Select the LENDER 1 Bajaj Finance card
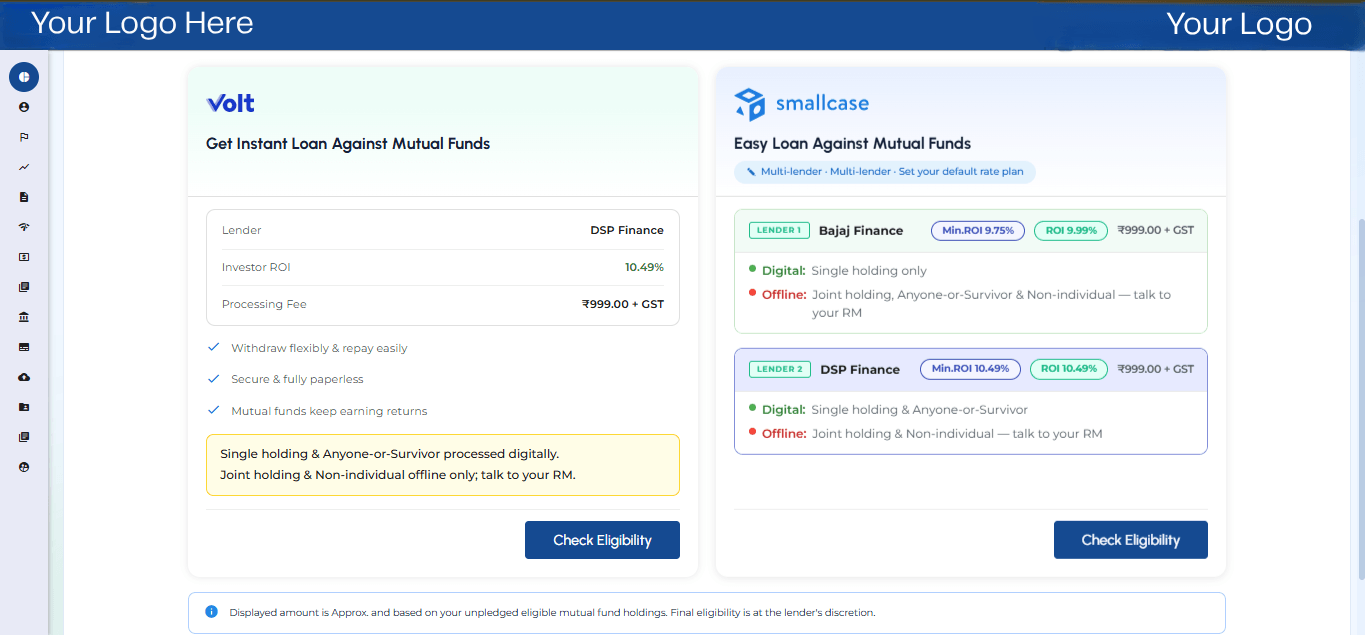Image resolution: width=1365 pixels, height=635 pixels. 970,271
